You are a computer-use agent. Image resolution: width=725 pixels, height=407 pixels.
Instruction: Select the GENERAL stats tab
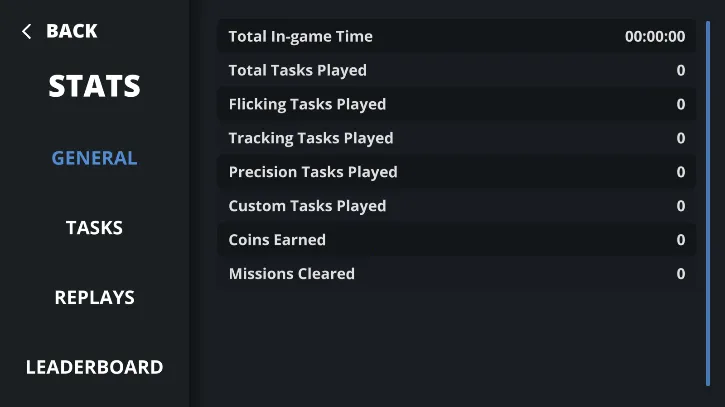pos(94,158)
